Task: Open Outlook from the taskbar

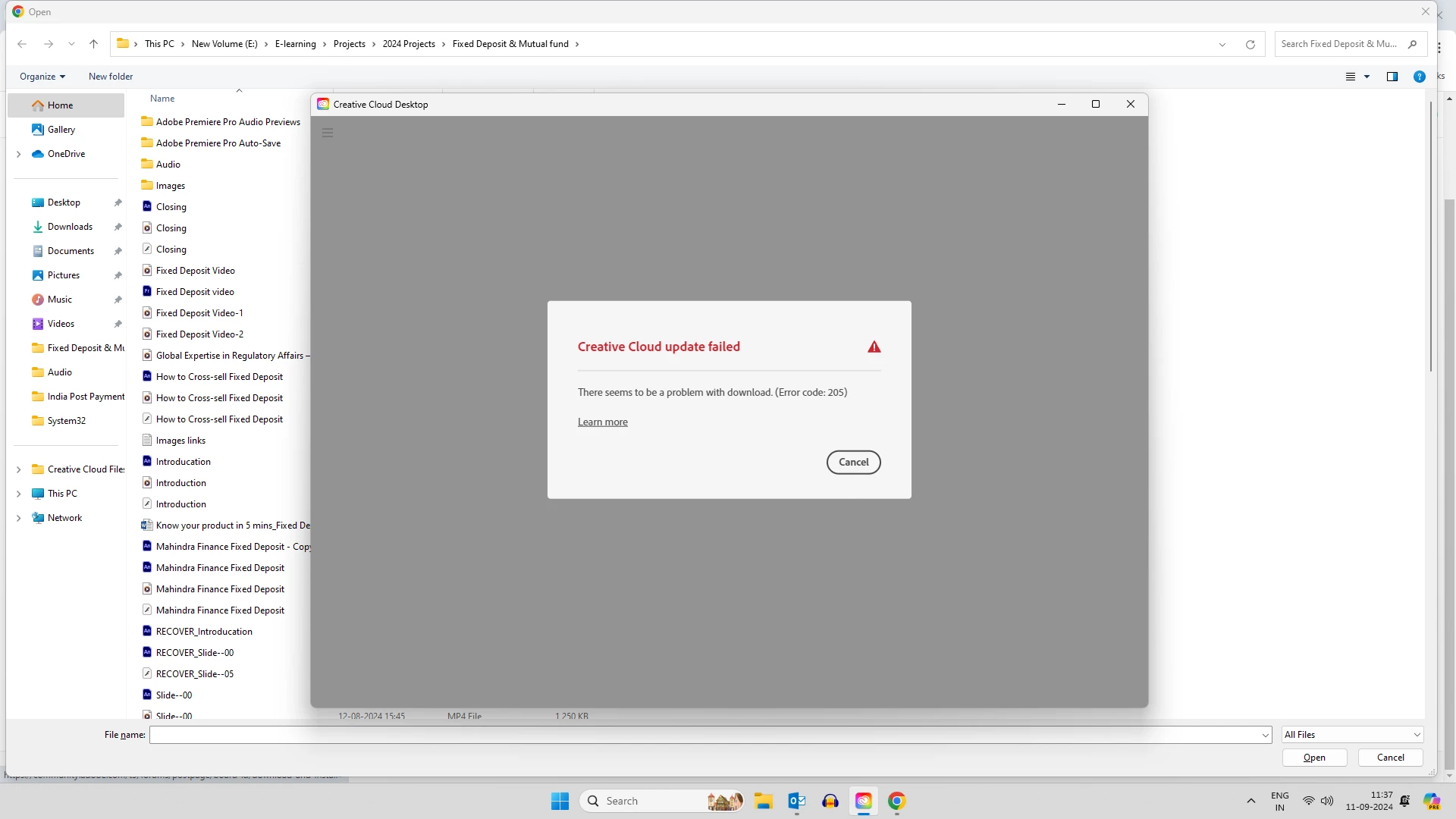Action: click(x=796, y=801)
